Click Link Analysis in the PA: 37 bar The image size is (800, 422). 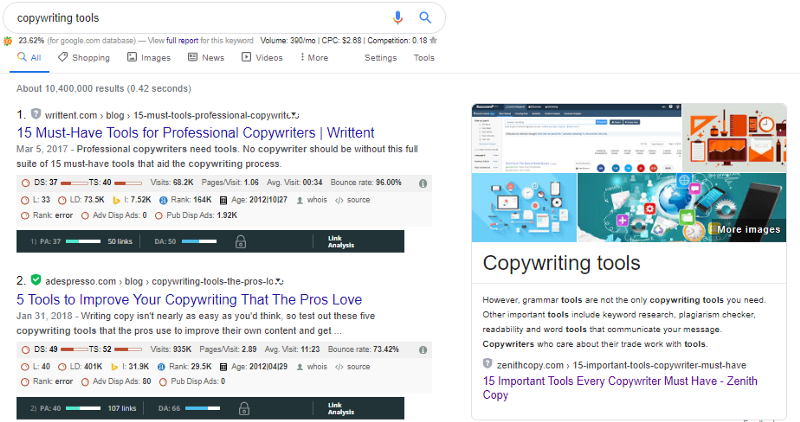pyautogui.click(x=341, y=242)
